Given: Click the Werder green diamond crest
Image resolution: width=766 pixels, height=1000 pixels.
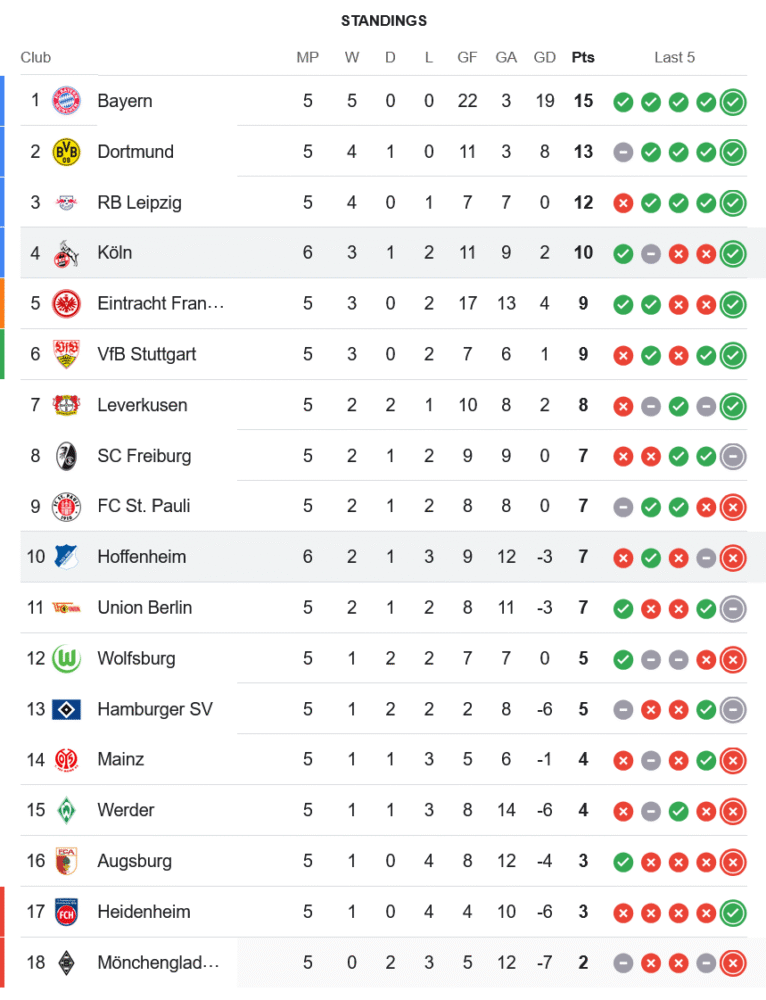Looking at the screenshot, I should (x=67, y=810).
